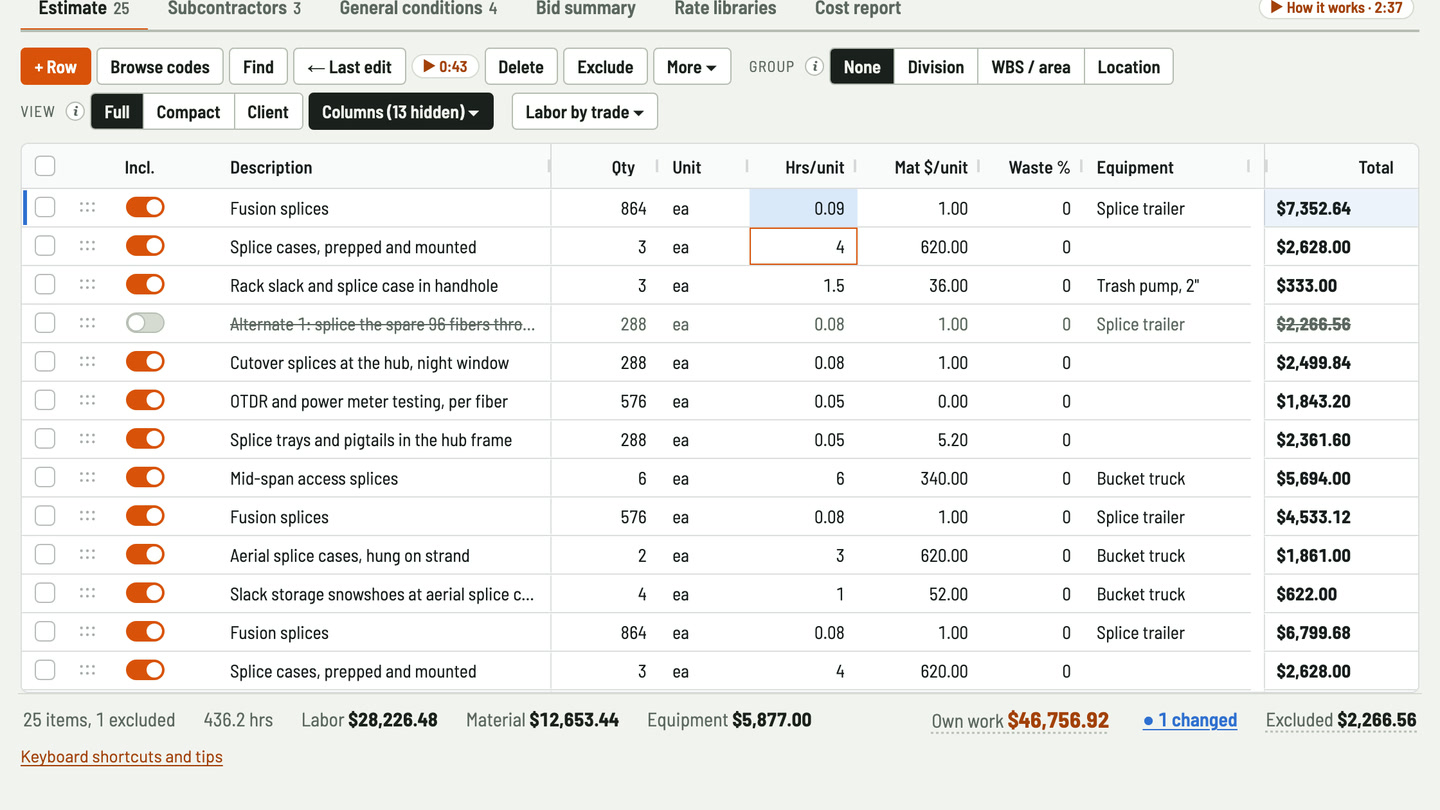Viewport: 1440px width, 810px height.
Task: Select the Full view option
Action: click(x=117, y=112)
